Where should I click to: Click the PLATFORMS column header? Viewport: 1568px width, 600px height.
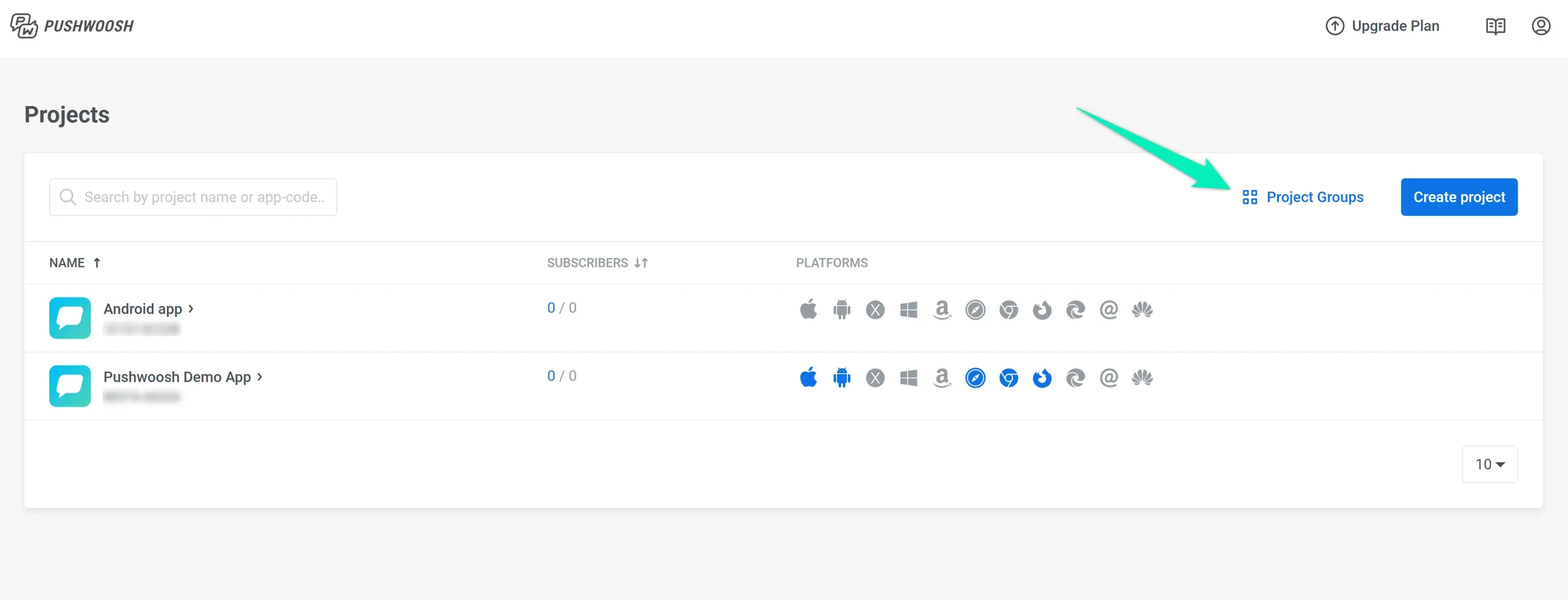click(x=832, y=263)
